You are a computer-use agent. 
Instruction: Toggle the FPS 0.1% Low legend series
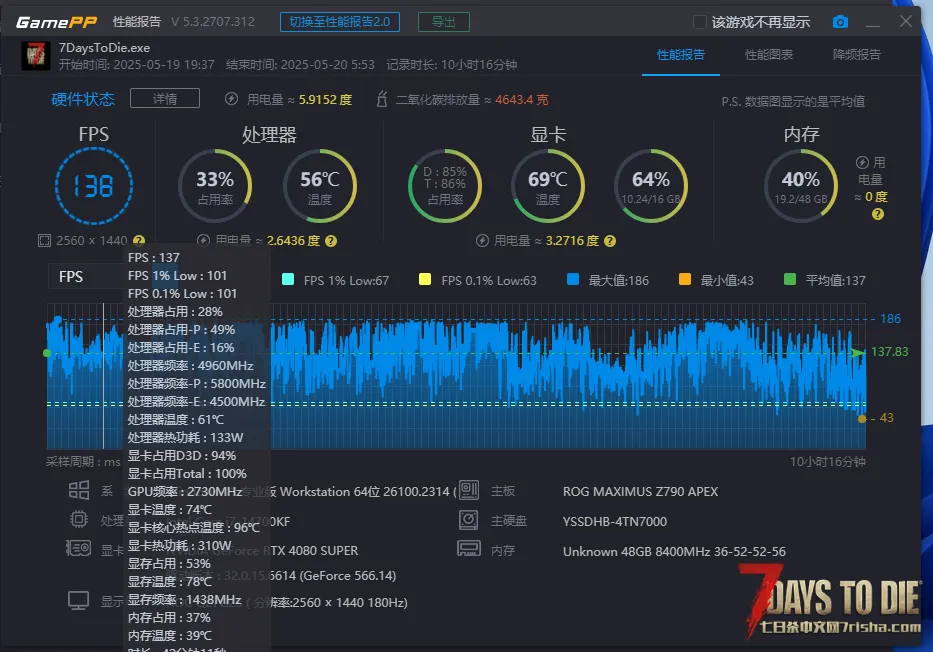pyautogui.click(x=425, y=280)
